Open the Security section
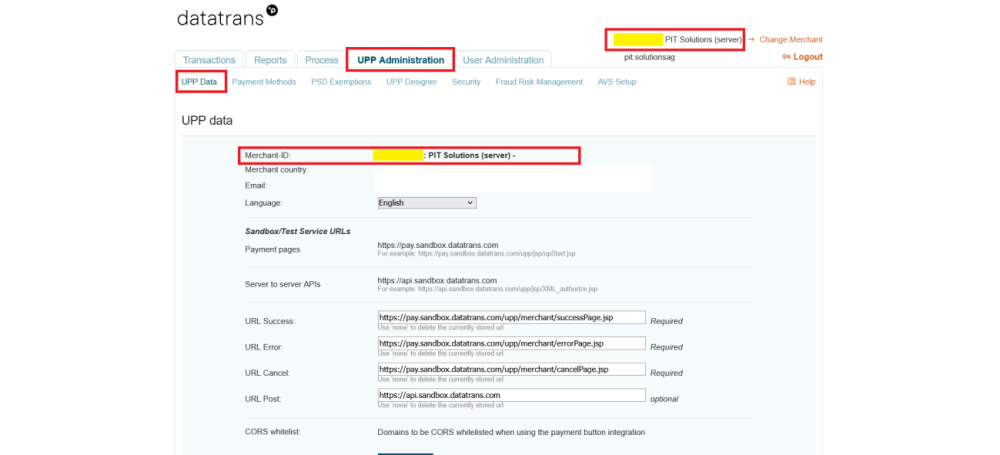This screenshot has width=1000, height=455. 466,82
